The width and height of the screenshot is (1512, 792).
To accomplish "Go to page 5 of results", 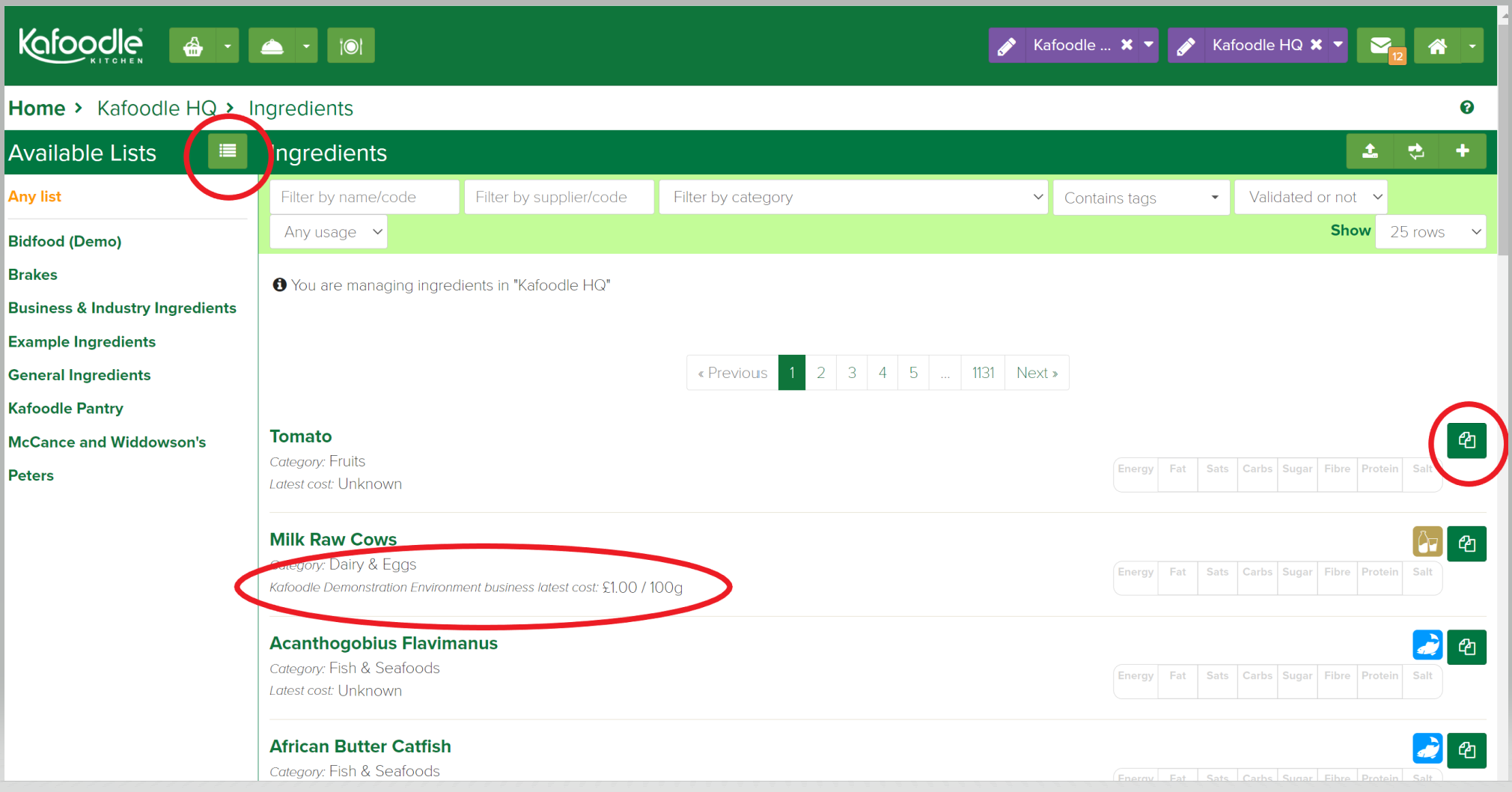I will 913,373.
